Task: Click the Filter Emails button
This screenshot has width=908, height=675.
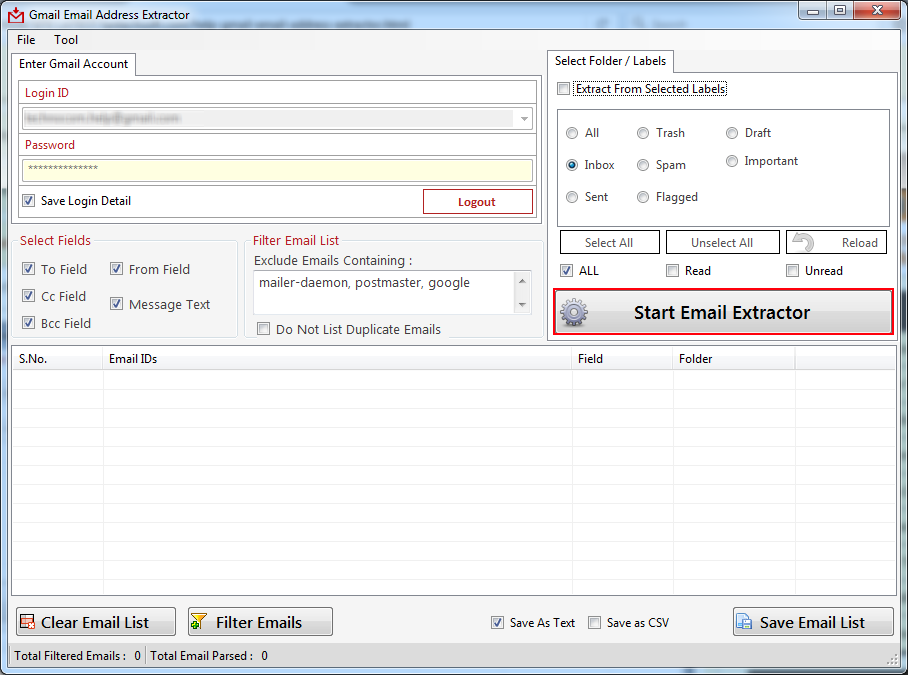Action: tap(260, 622)
